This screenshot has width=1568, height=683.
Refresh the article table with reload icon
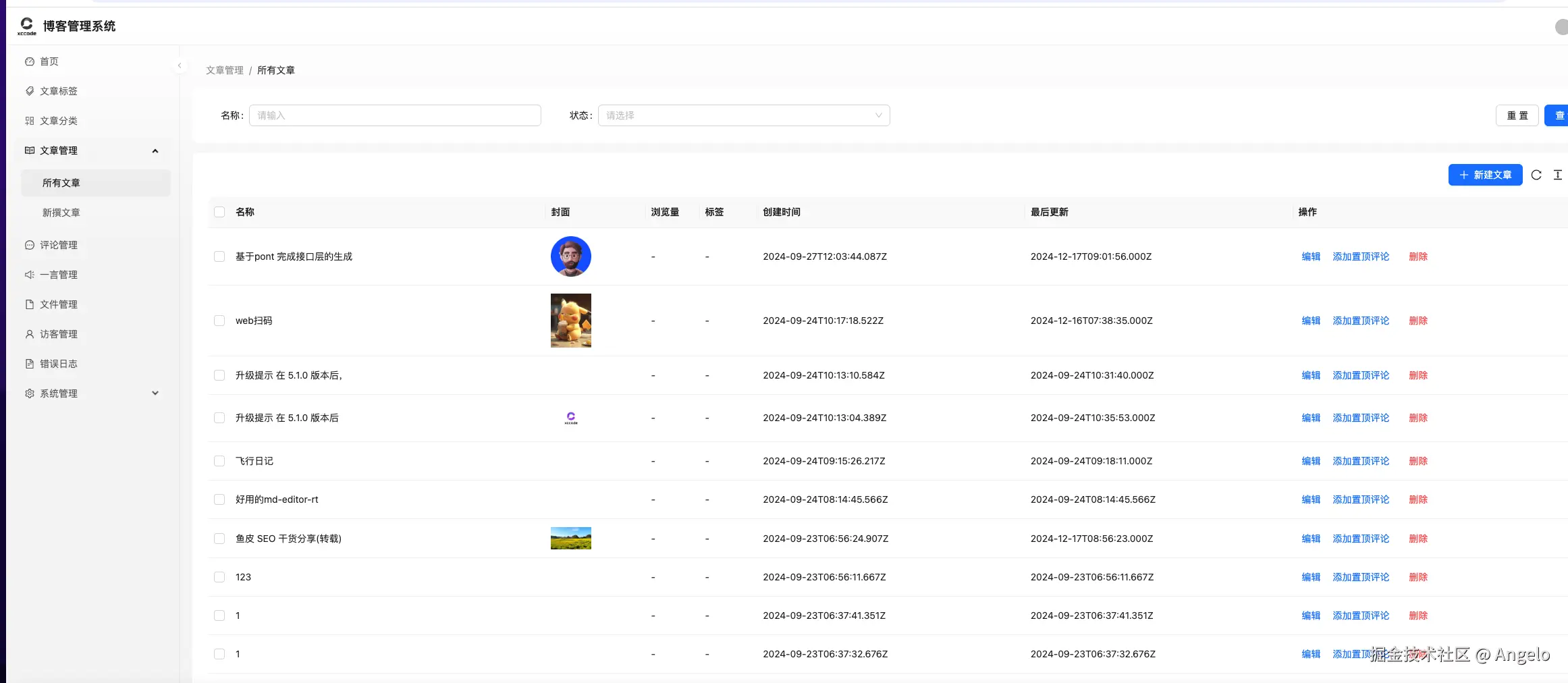pos(1536,175)
